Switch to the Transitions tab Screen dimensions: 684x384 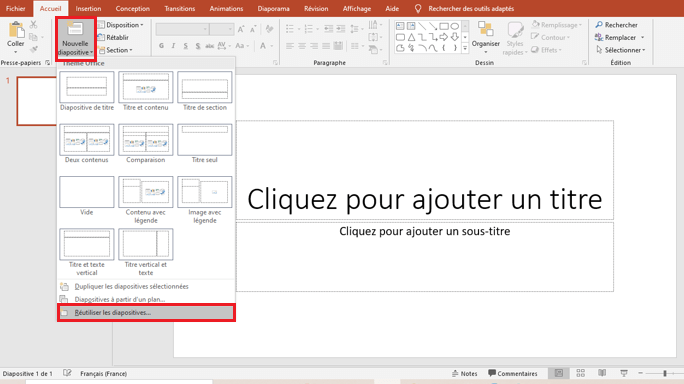pos(180,9)
